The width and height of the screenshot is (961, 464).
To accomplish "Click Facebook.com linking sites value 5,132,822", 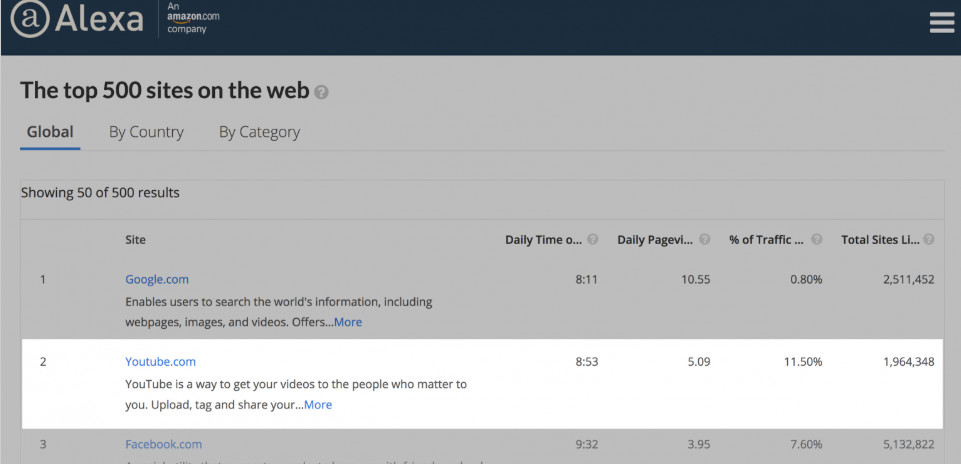I will 909,444.
